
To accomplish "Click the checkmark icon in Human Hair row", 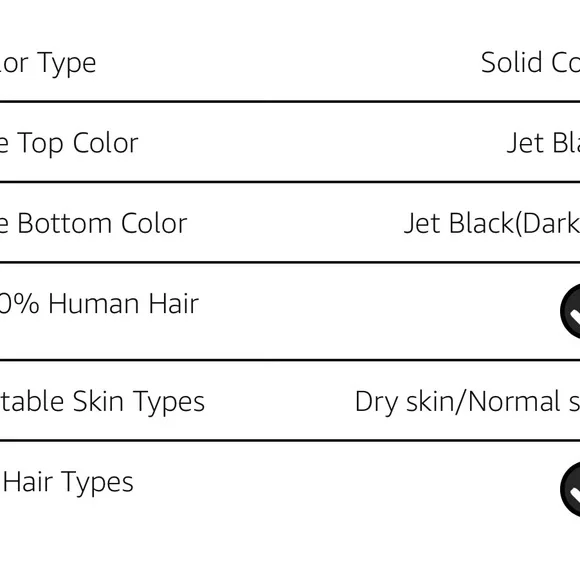I will (570, 311).
